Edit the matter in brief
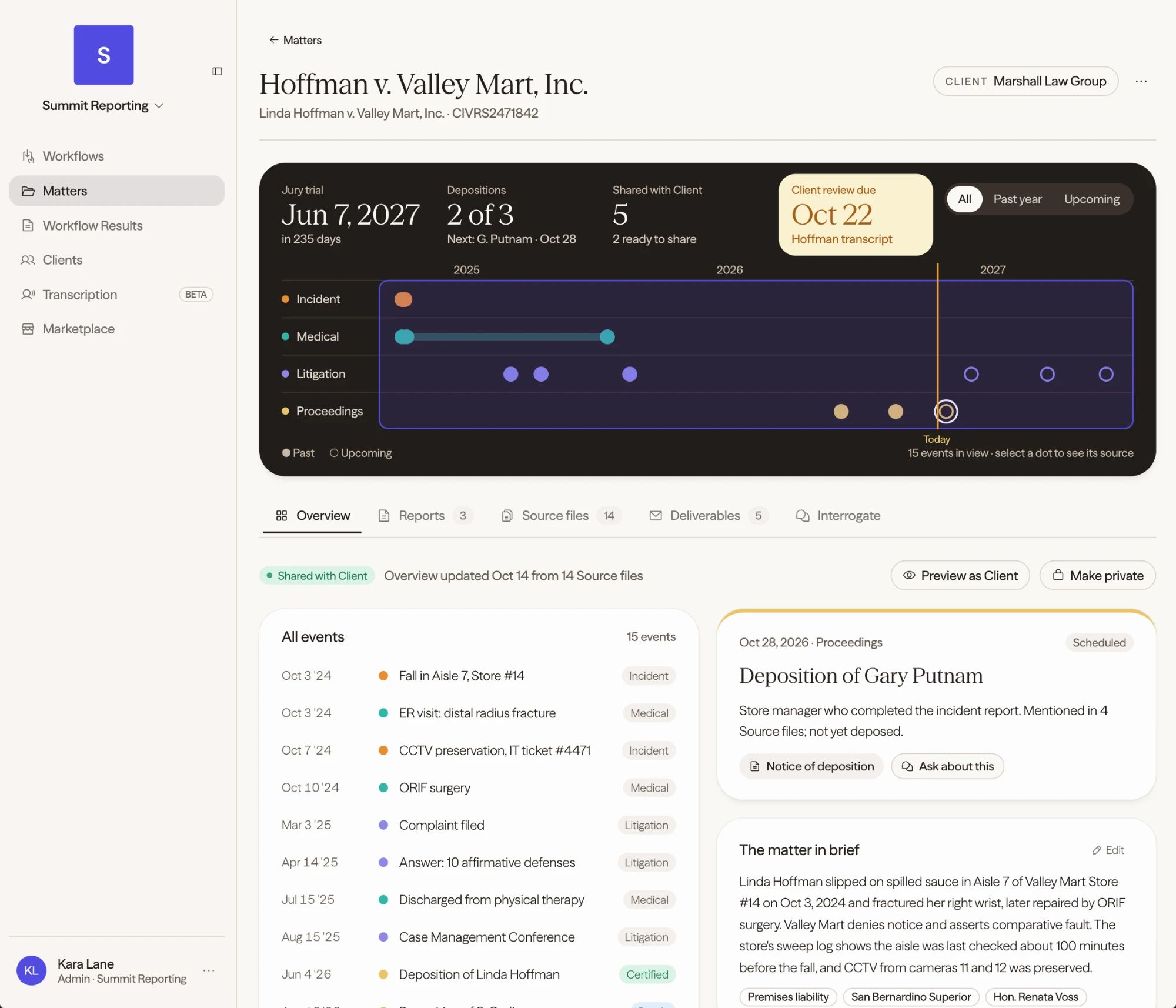This screenshot has height=1008, width=1176. (1108, 850)
